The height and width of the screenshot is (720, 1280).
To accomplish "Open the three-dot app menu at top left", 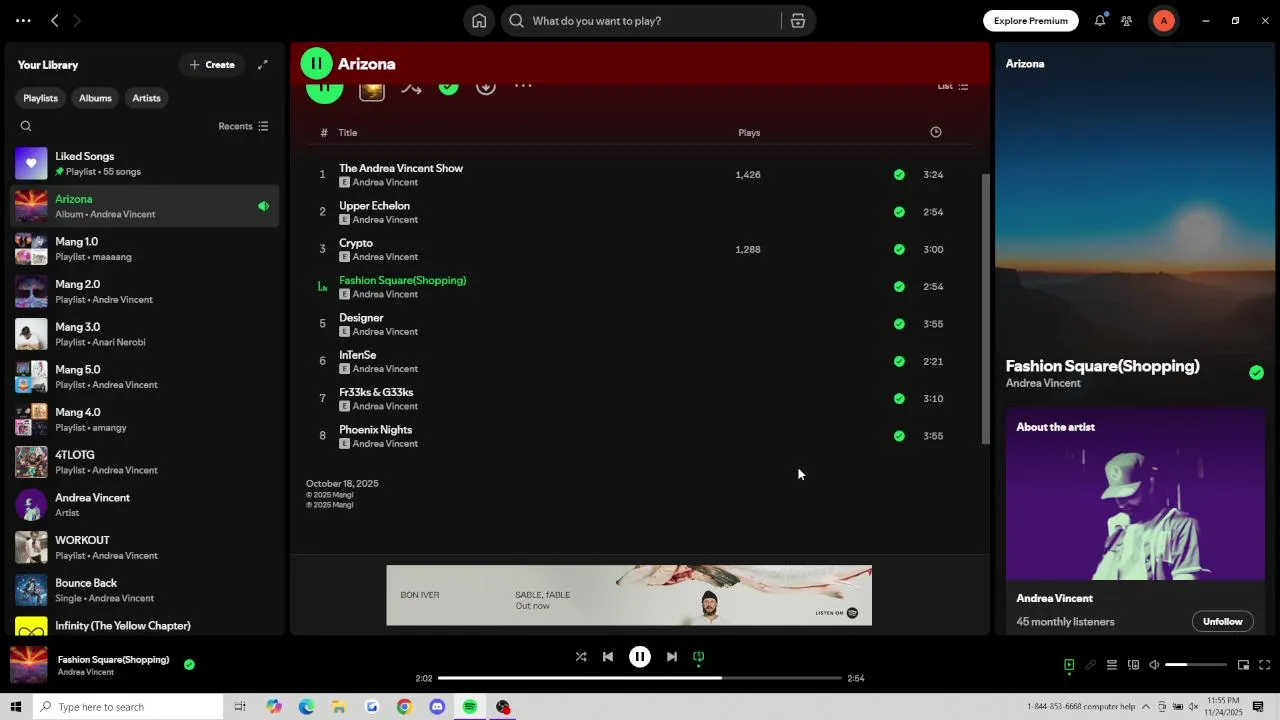I will click(x=23, y=21).
